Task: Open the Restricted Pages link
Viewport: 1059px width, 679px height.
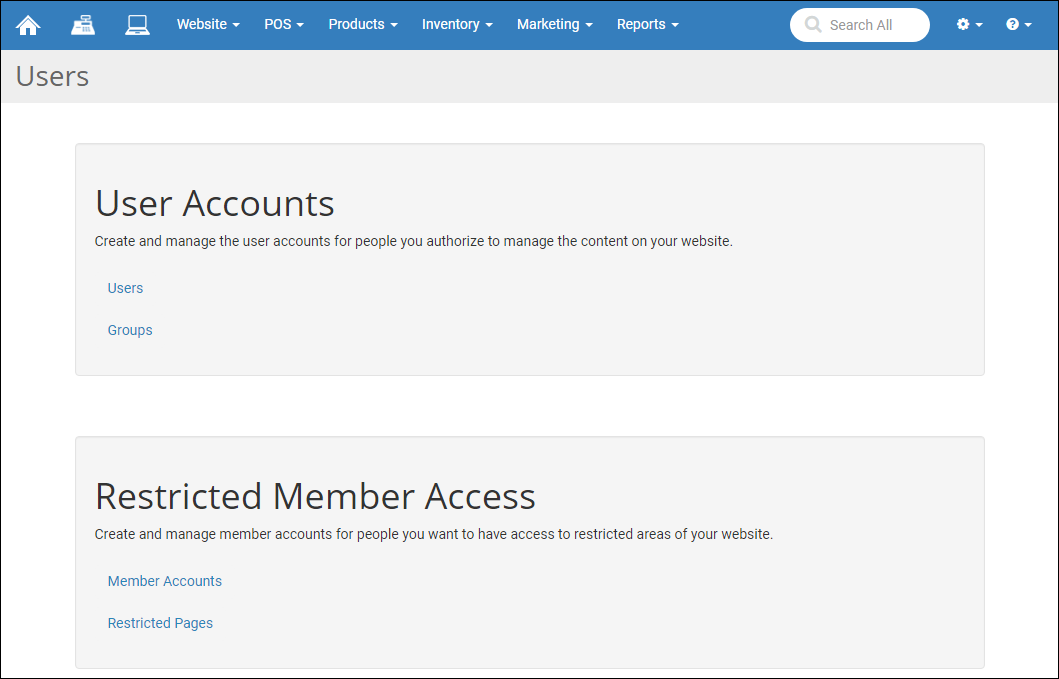Action: (x=160, y=623)
